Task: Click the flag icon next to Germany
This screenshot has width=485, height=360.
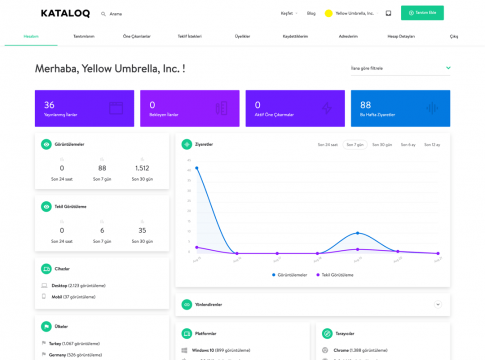Action: point(44,354)
